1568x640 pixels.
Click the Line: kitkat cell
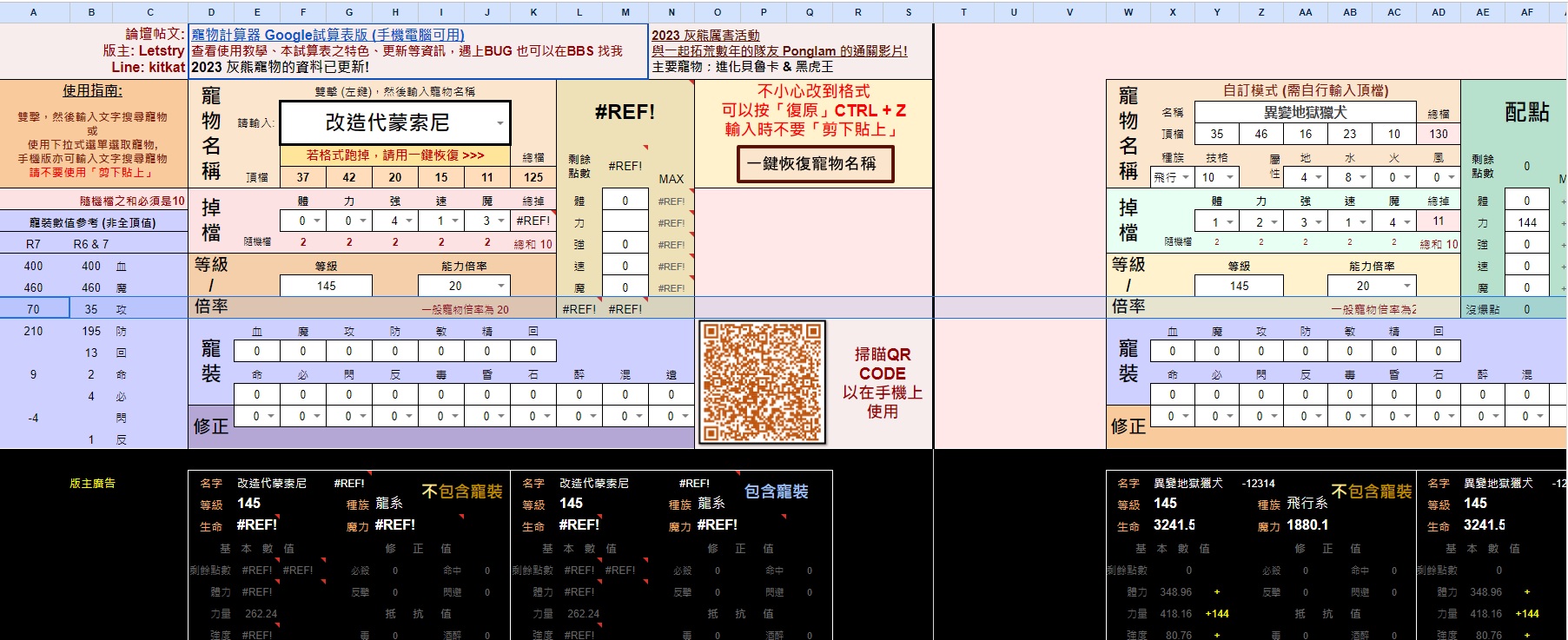149,67
